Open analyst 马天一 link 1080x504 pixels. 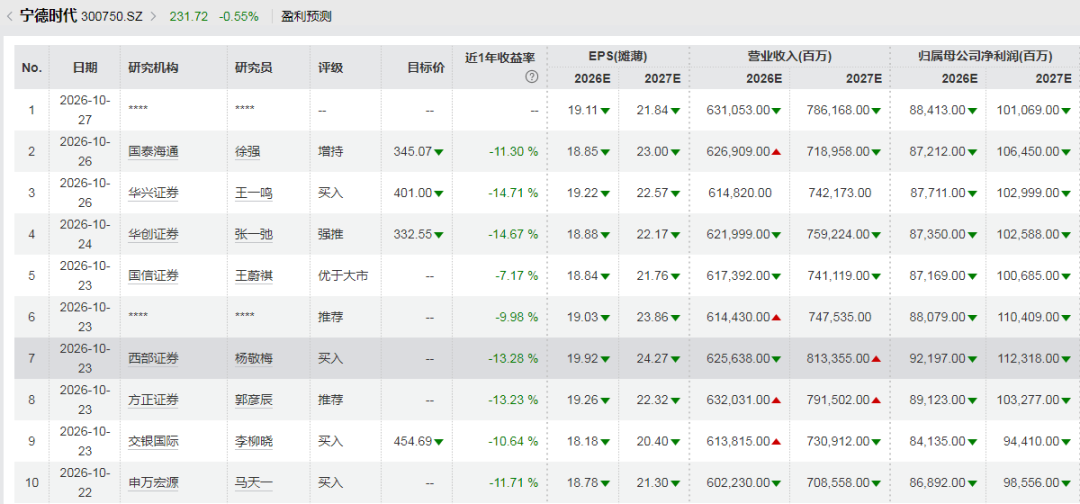click(x=253, y=482)
